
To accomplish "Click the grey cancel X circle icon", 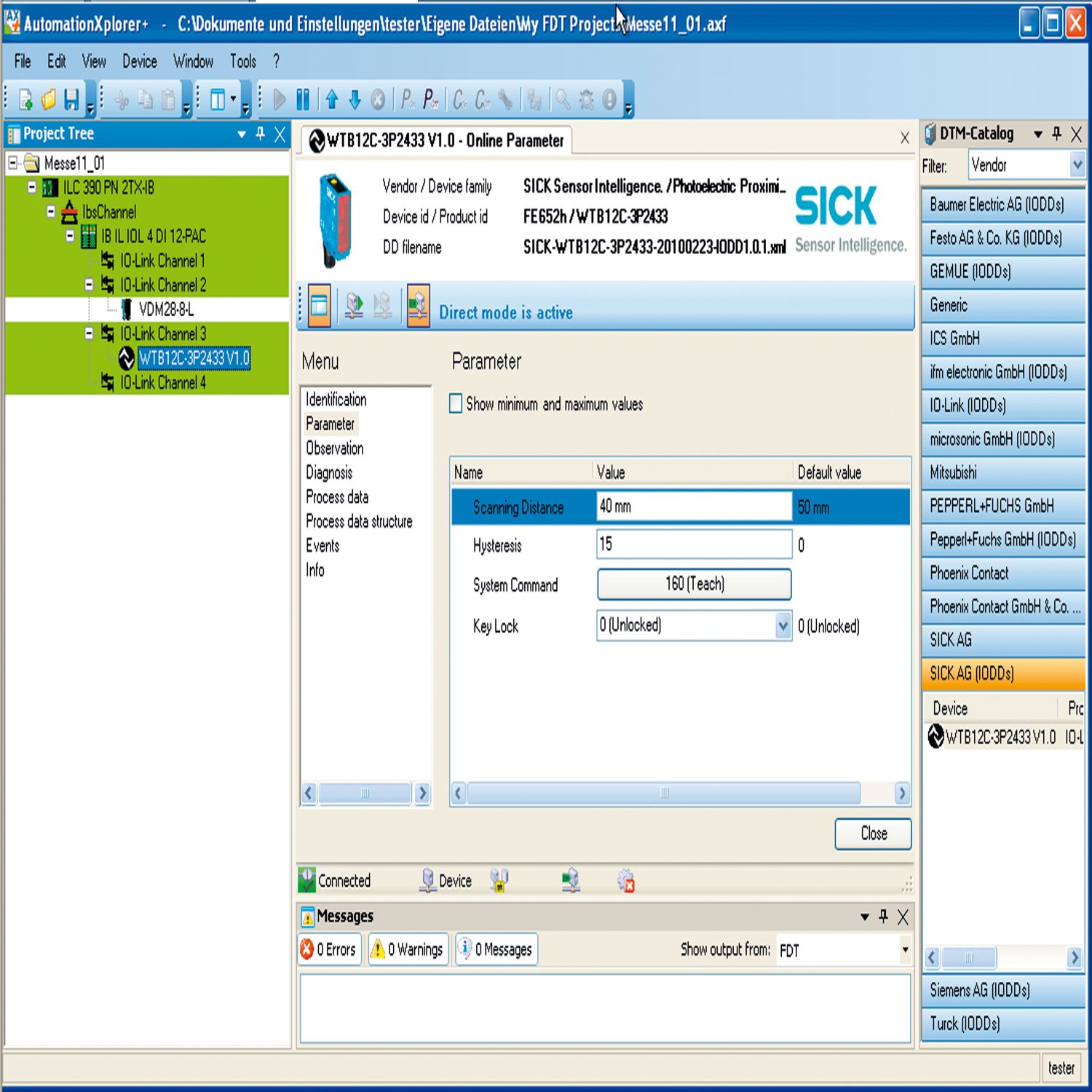I will 378,99.
